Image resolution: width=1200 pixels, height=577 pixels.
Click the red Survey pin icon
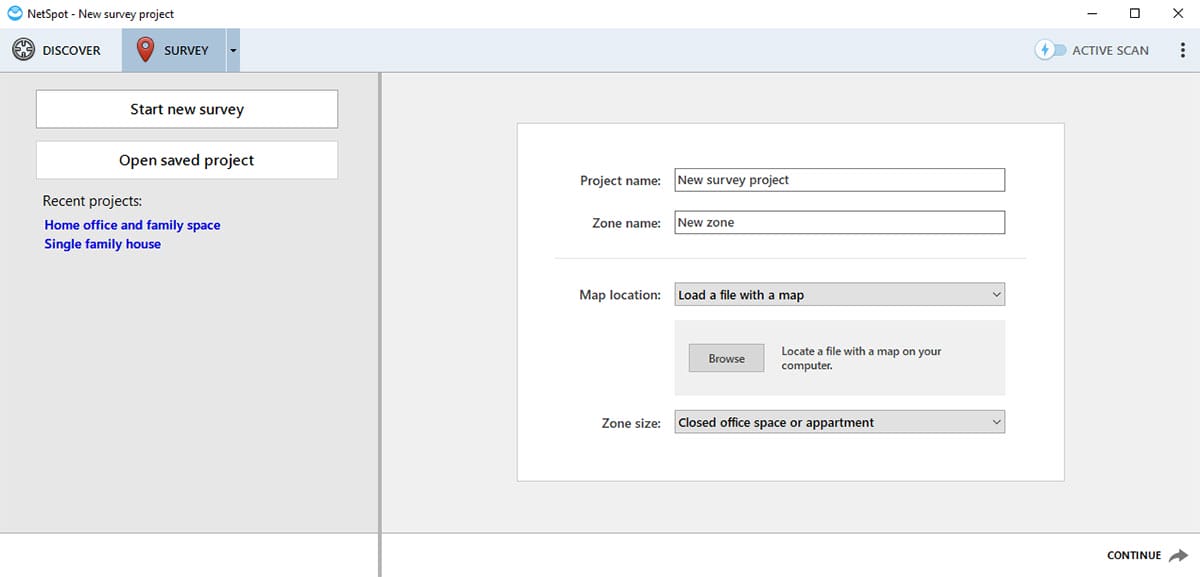pyautogui.click(x=145, y=50)
